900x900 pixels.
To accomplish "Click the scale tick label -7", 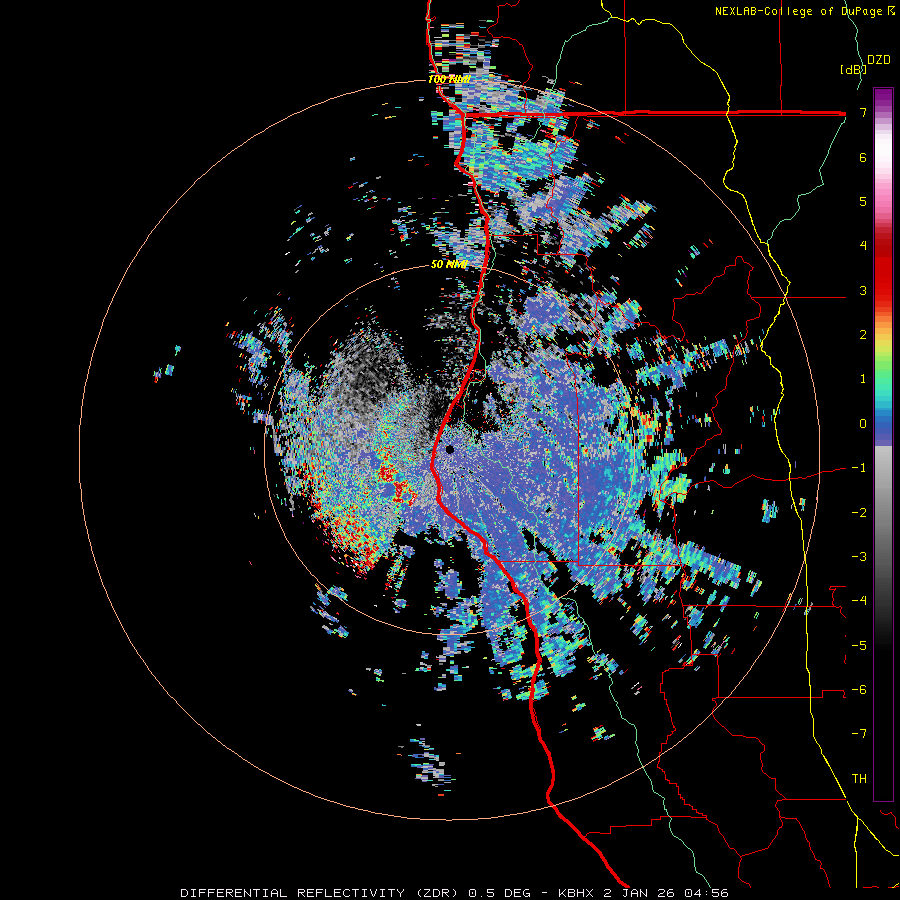I will coord(859,734).
